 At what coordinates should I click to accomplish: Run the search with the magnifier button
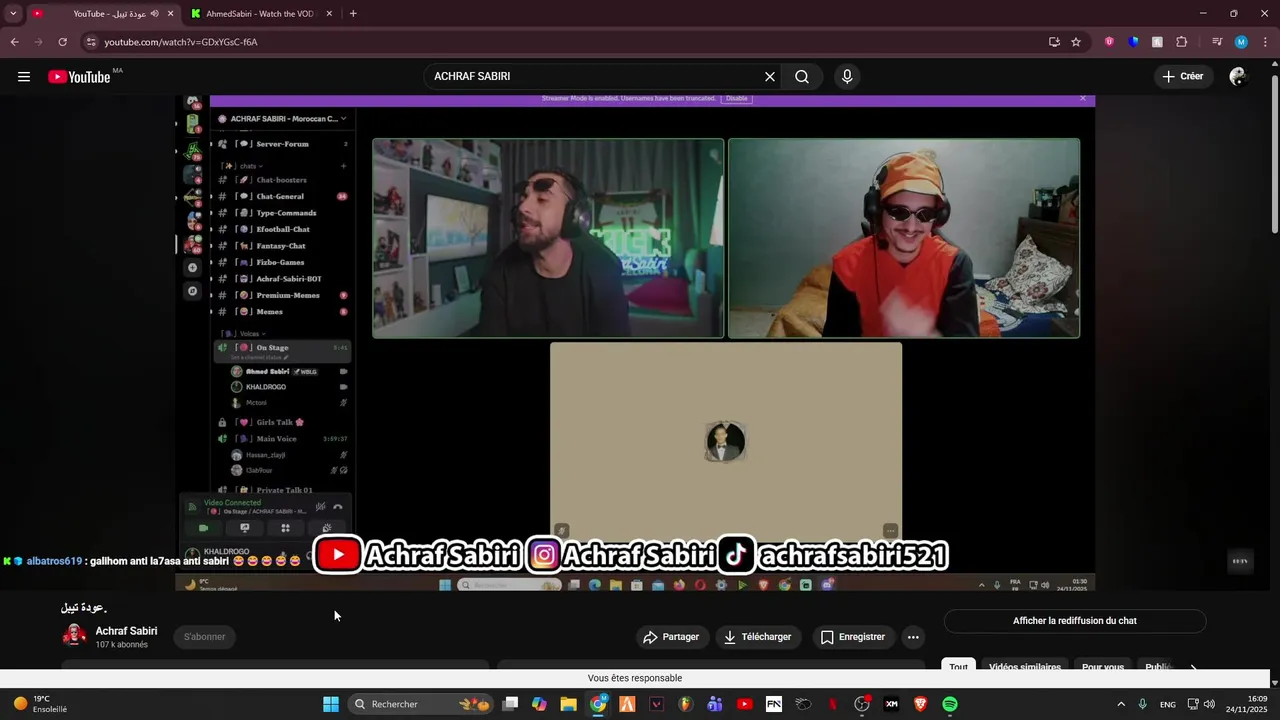coord(802,77)
